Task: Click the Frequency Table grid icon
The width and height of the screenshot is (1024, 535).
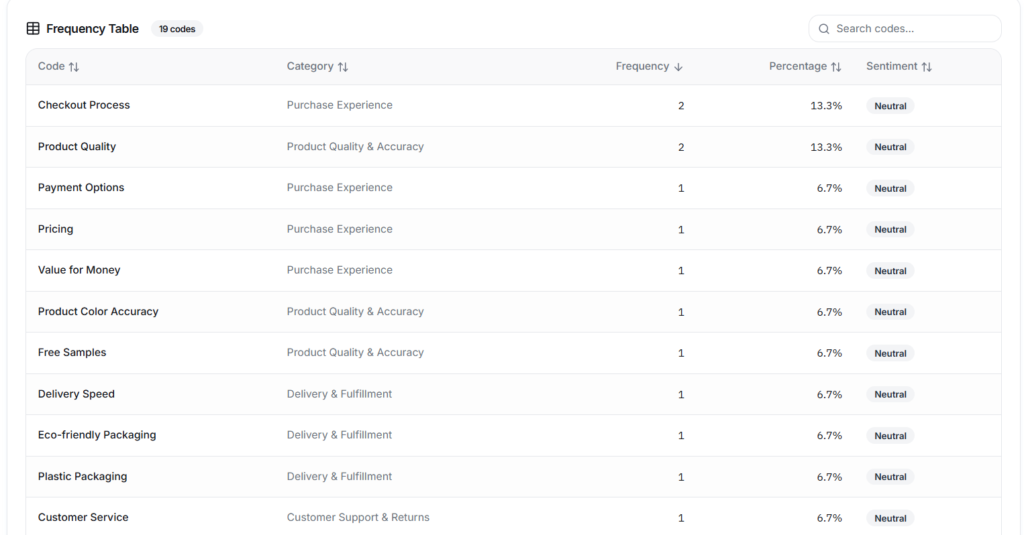Action: (33, 29)
